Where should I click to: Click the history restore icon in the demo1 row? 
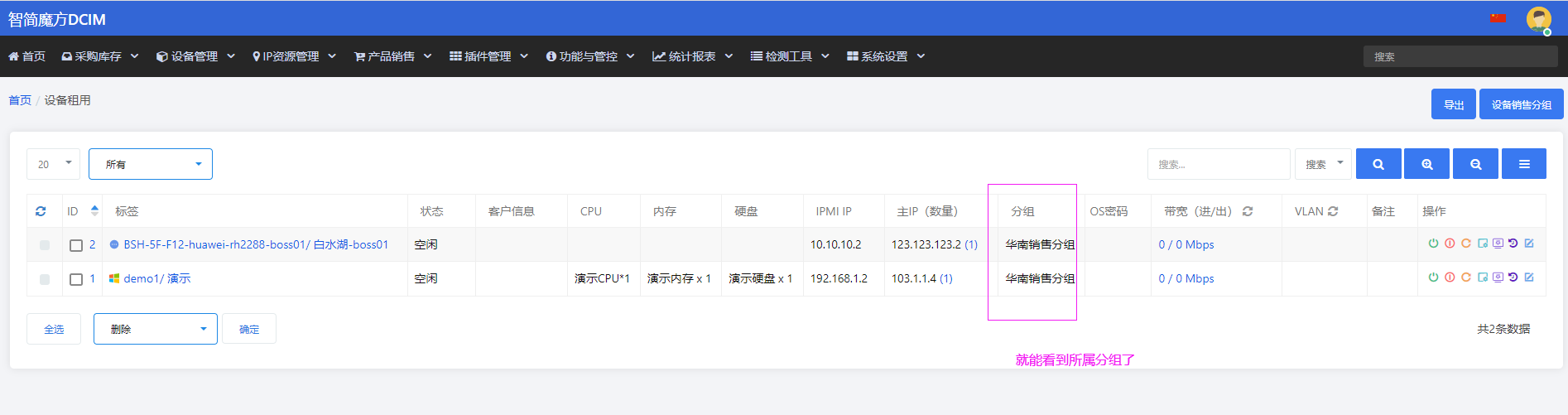point(1513,277)
